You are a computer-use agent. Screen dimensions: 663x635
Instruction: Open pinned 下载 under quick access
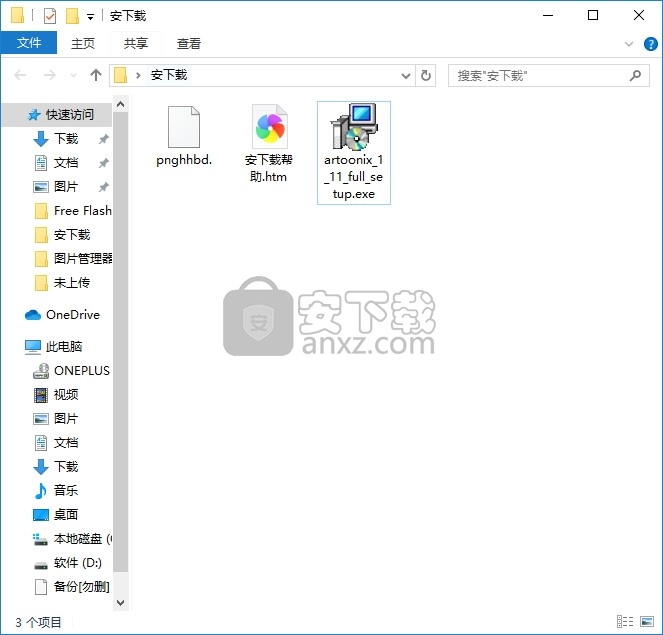(66, 139)
